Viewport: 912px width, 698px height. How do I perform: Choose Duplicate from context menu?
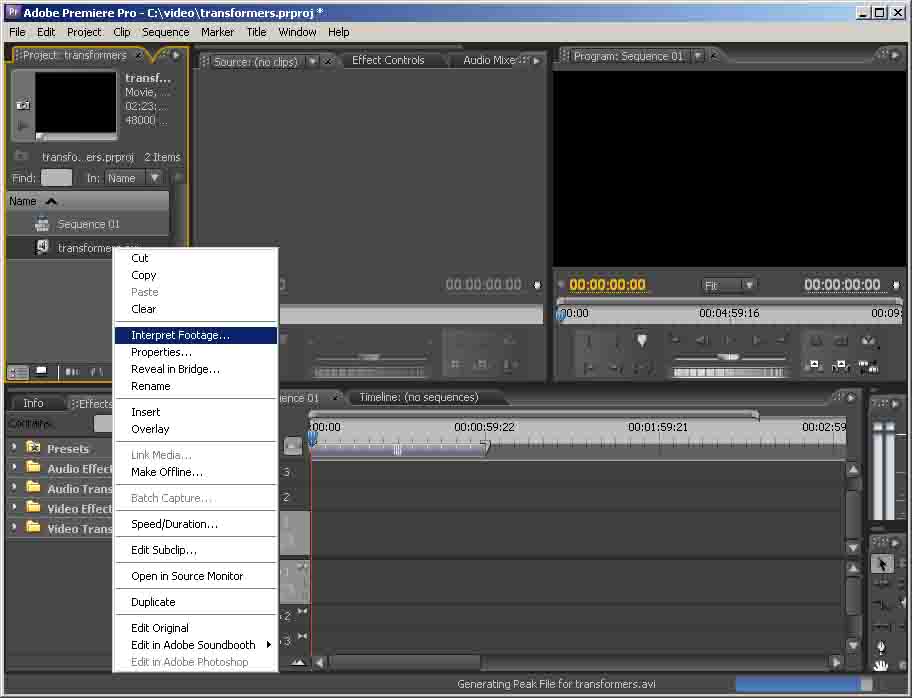196,601
